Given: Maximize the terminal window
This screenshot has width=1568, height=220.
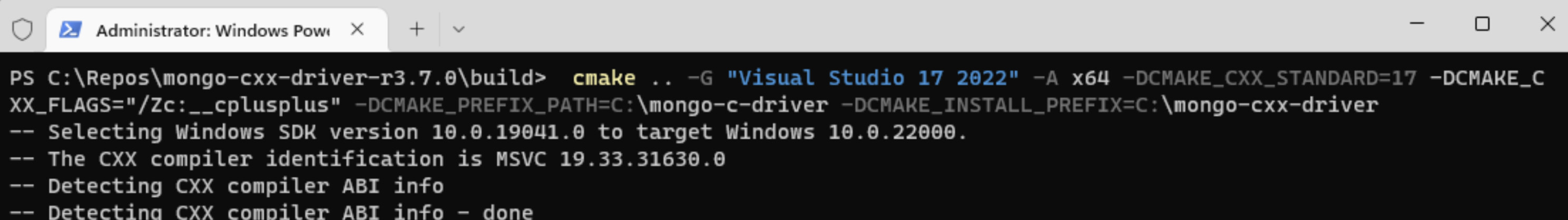Looking at the screenshot, I should pyautogui.click(x=1482, y=24).
